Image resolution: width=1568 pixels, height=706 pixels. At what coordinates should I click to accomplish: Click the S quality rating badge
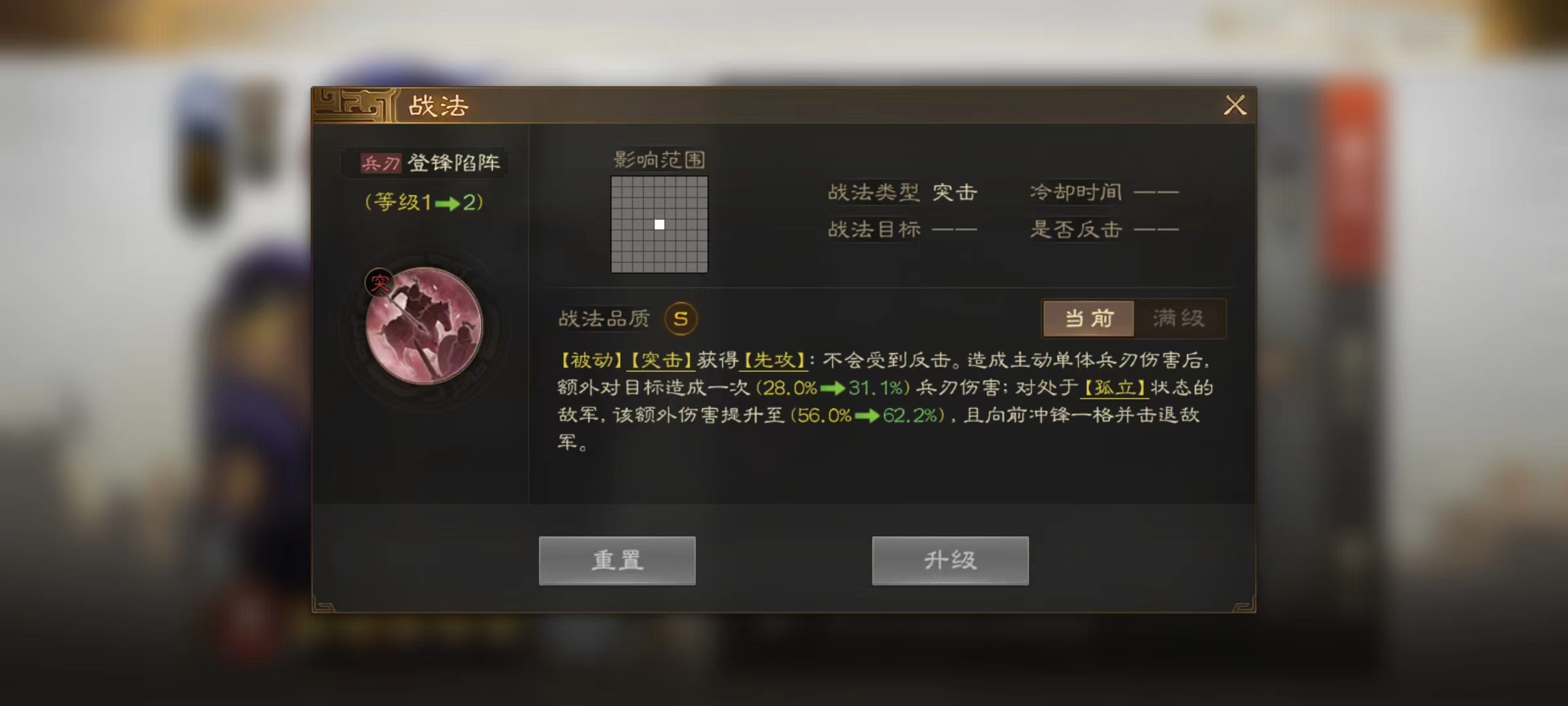pyautogui.click(x=681, y=318)
